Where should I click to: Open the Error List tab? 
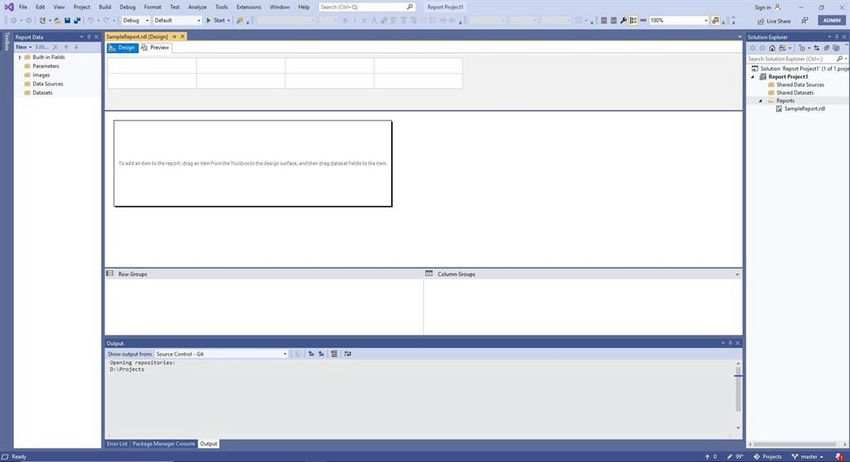coord(117,444)
